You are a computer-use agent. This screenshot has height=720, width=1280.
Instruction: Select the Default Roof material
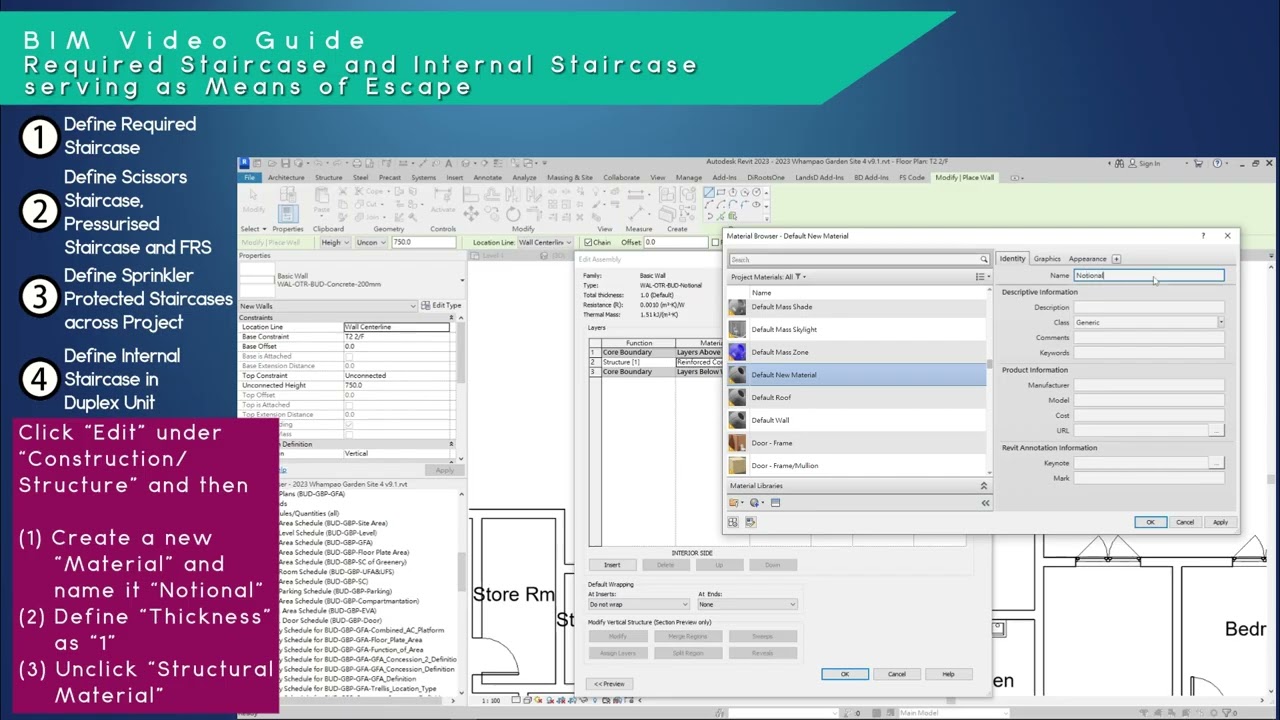pyautogui.click(x=857, y=397)
